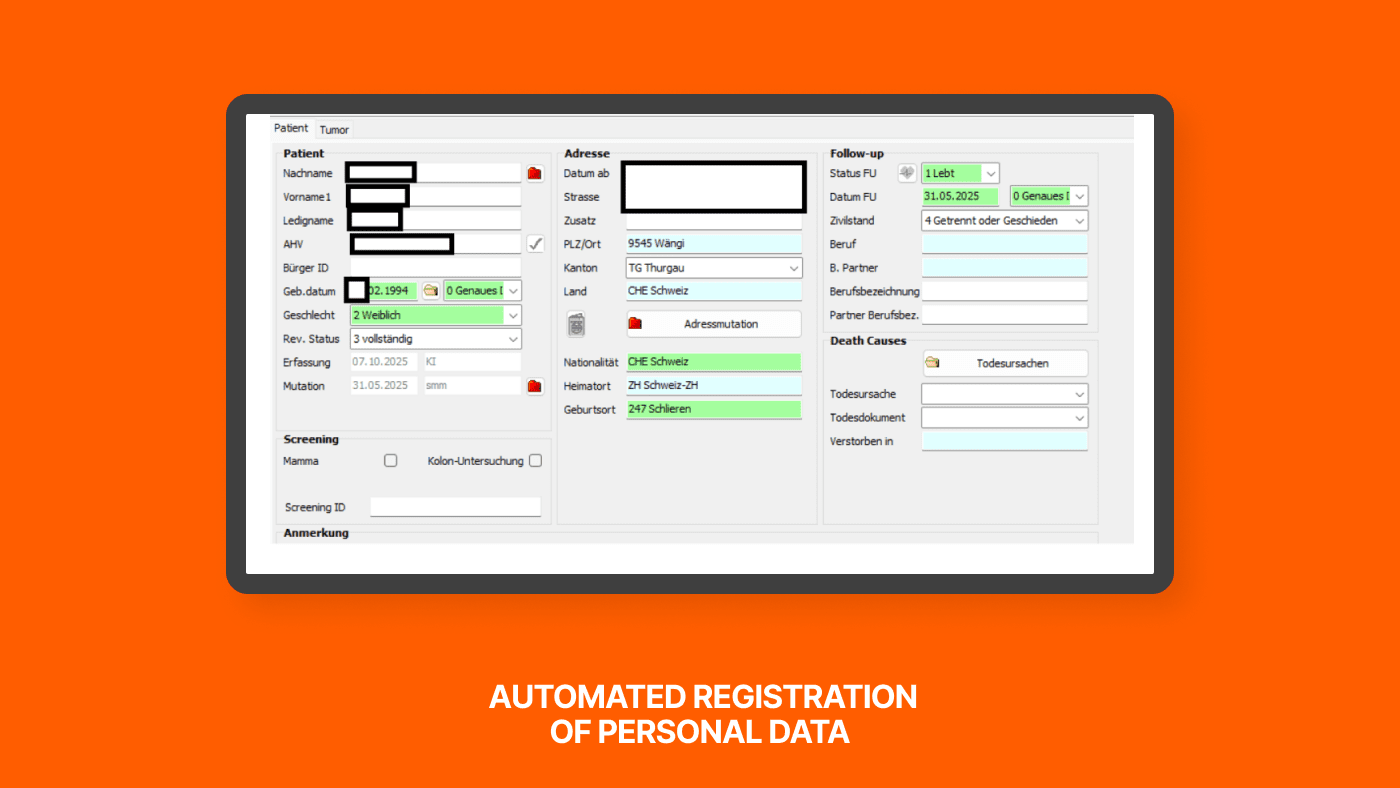Open the Todesursache dropdown
The width and height of the screenshot is (1400, 788).
coord(1004,394)
